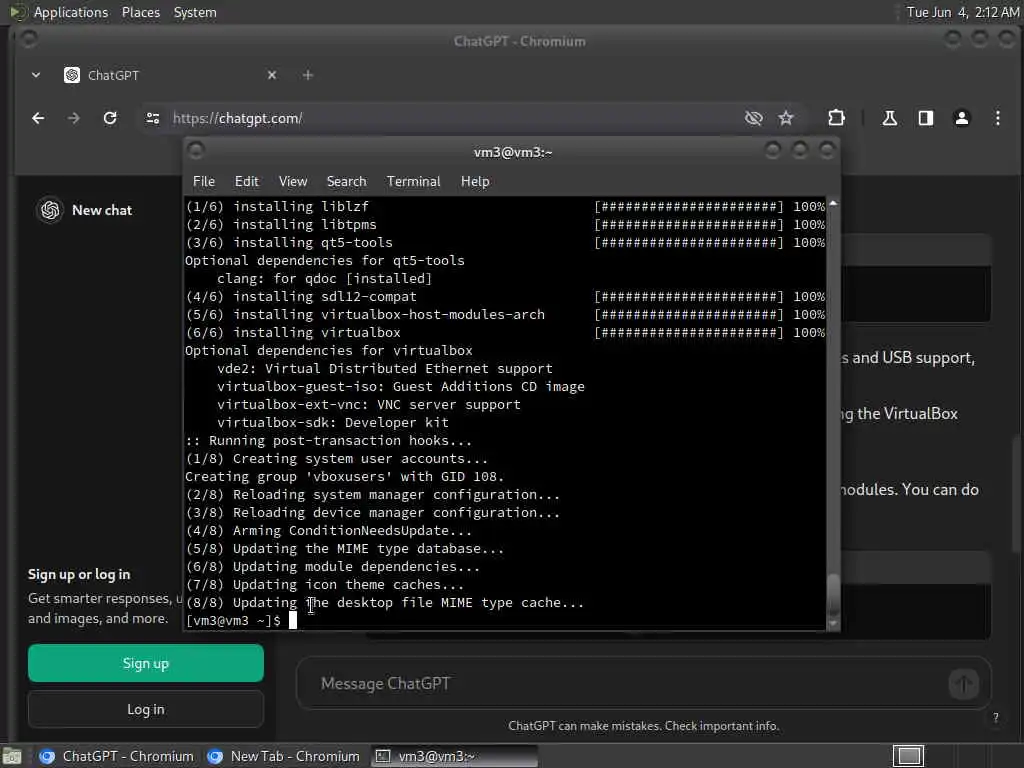Click the Chromium window menu icon
Image resolution: width=1024 pixels, height=768 pixels.
tap(29, 40)
